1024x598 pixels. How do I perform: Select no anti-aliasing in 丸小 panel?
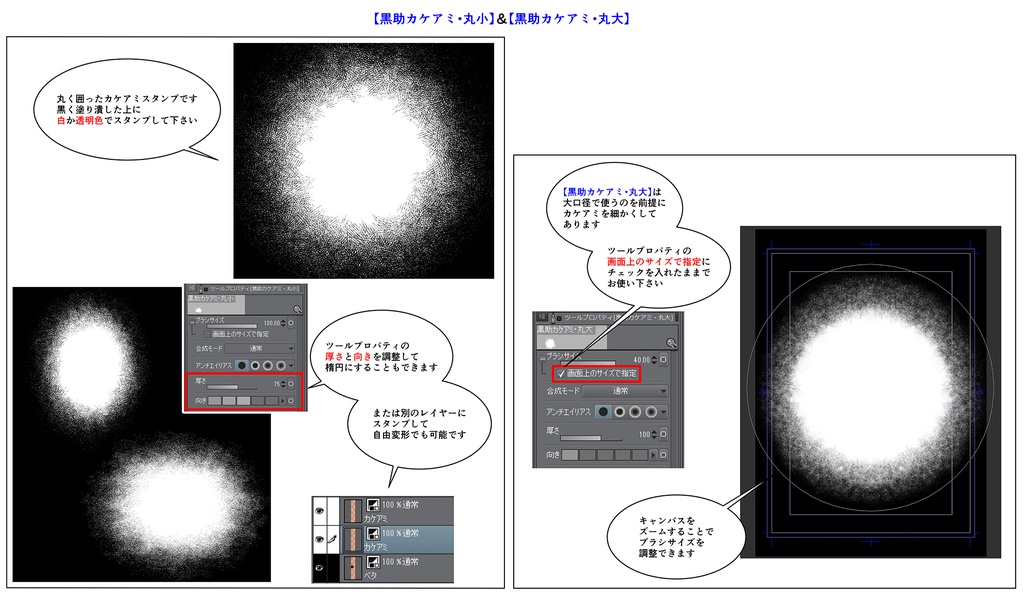click(242, 366)
